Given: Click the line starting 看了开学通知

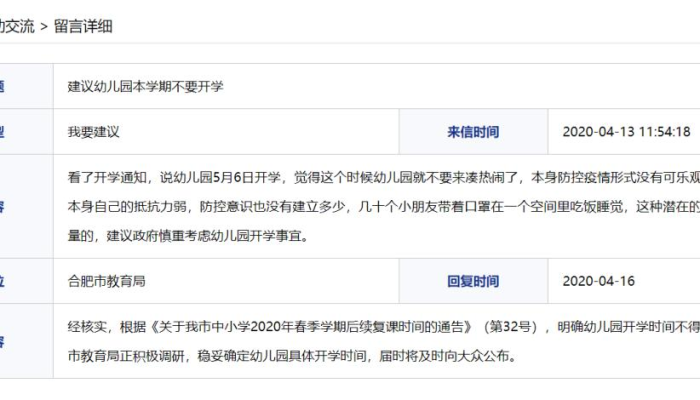Looking at the screenshot, I should coord(383,178).
